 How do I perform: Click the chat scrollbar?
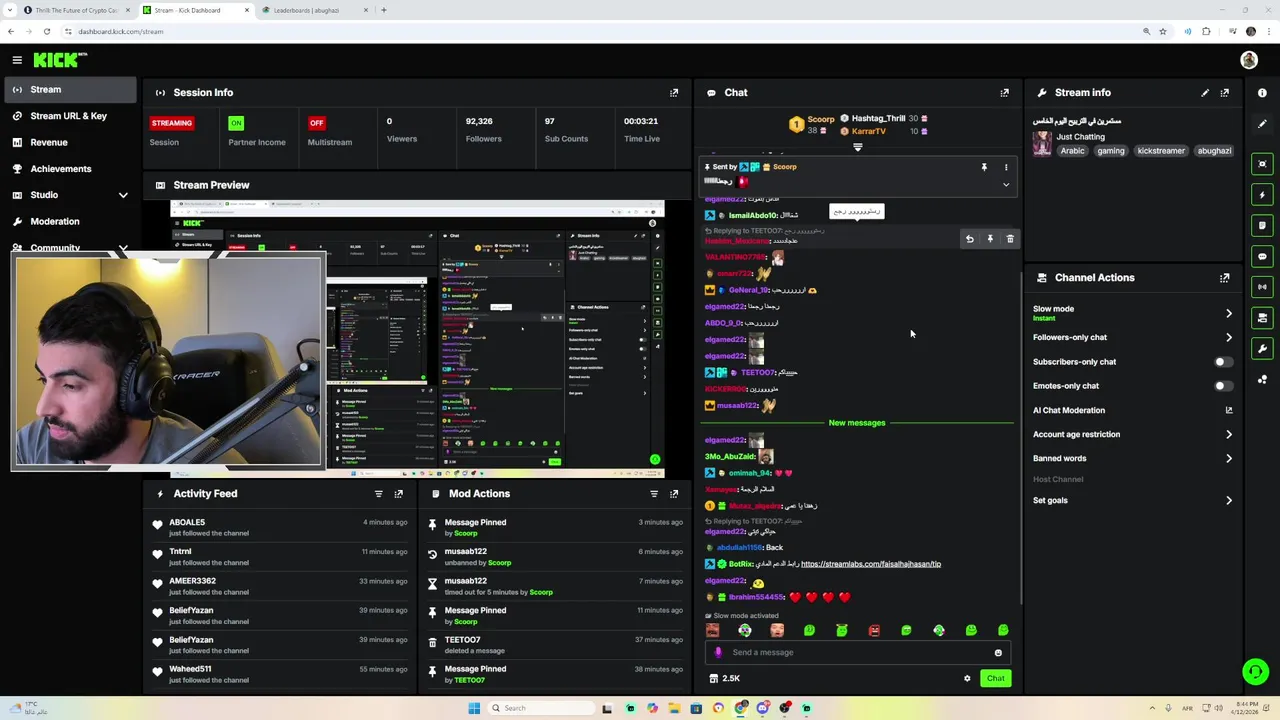pos(1020,440)
